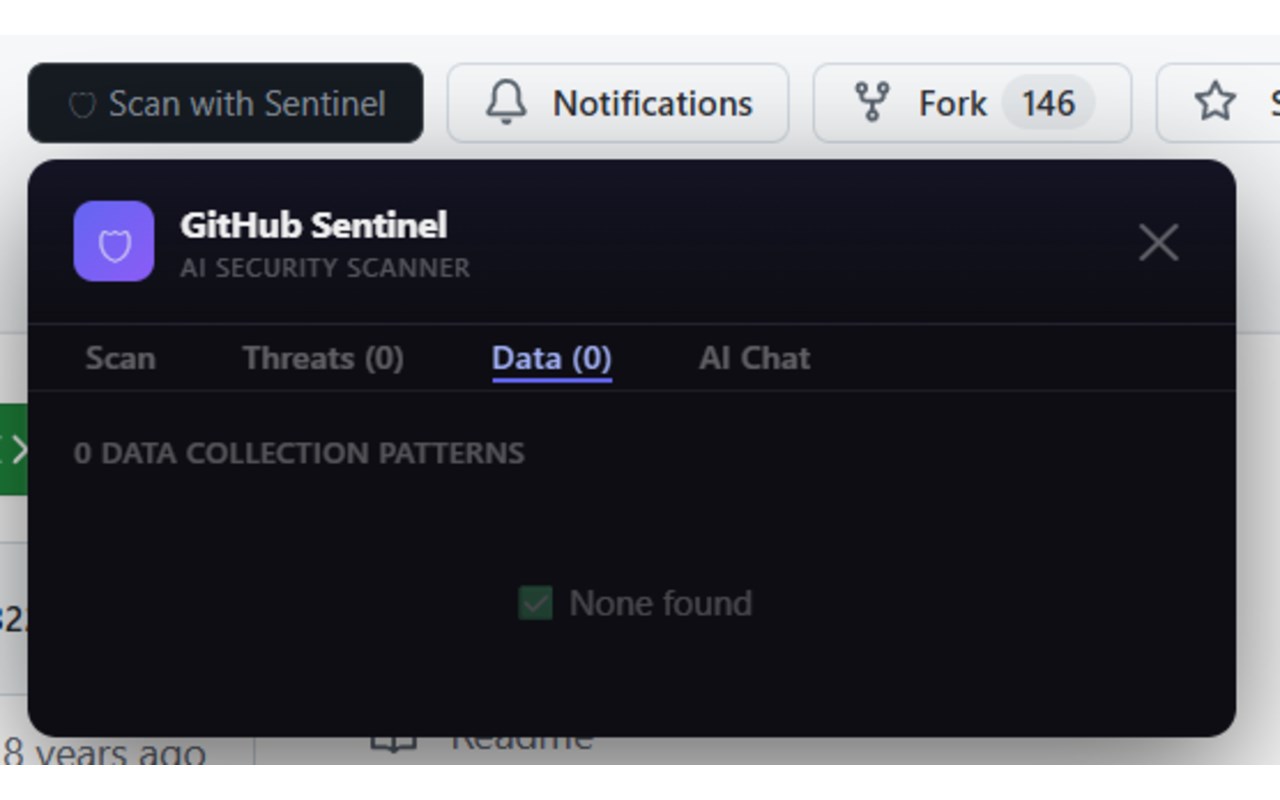This screenshot has width=1280, height=800.
Task: Select the Data (0) tab
Action: click(552, 358)
